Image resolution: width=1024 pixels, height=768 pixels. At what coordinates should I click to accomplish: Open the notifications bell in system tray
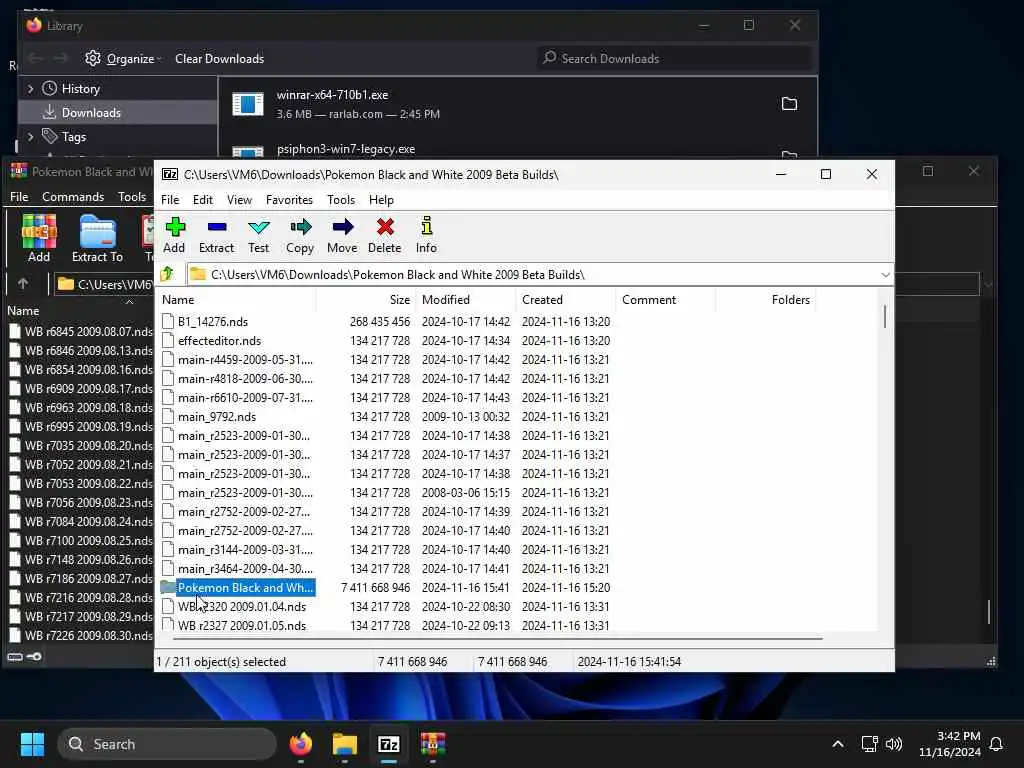click(x=997, y=744)
